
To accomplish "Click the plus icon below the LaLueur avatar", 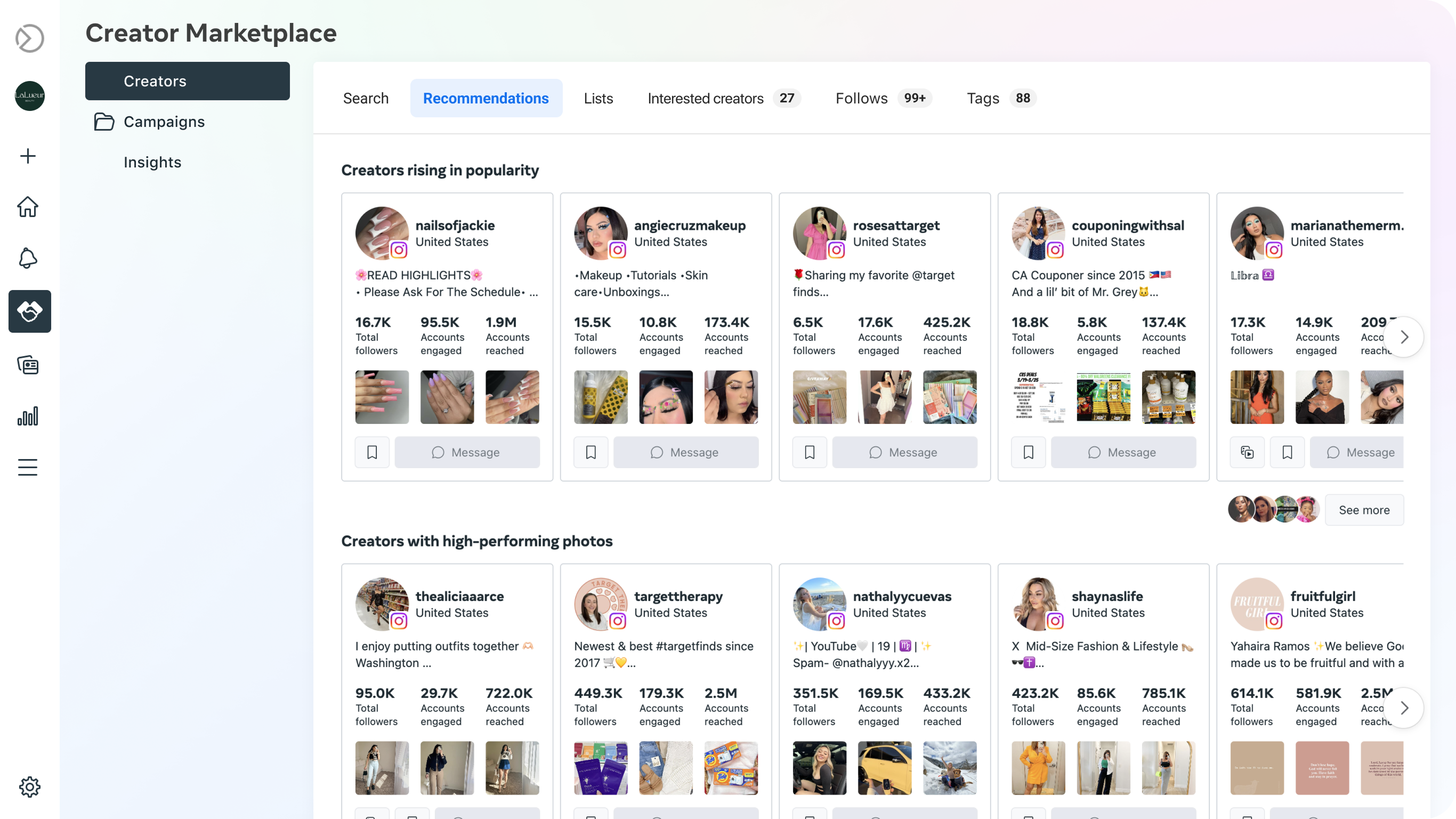I will pyautogui.click(x=28, y=156).
